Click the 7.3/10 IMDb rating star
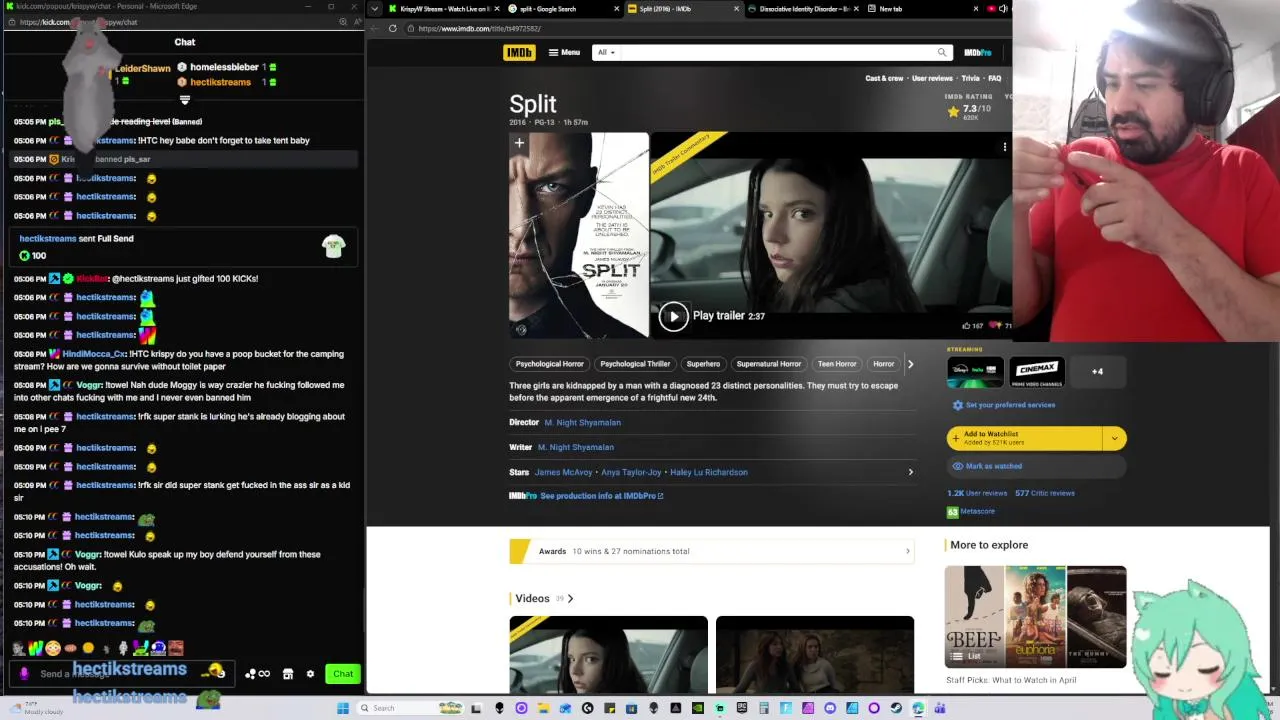This screenshot has width=1280, height=720. [953, 111]
